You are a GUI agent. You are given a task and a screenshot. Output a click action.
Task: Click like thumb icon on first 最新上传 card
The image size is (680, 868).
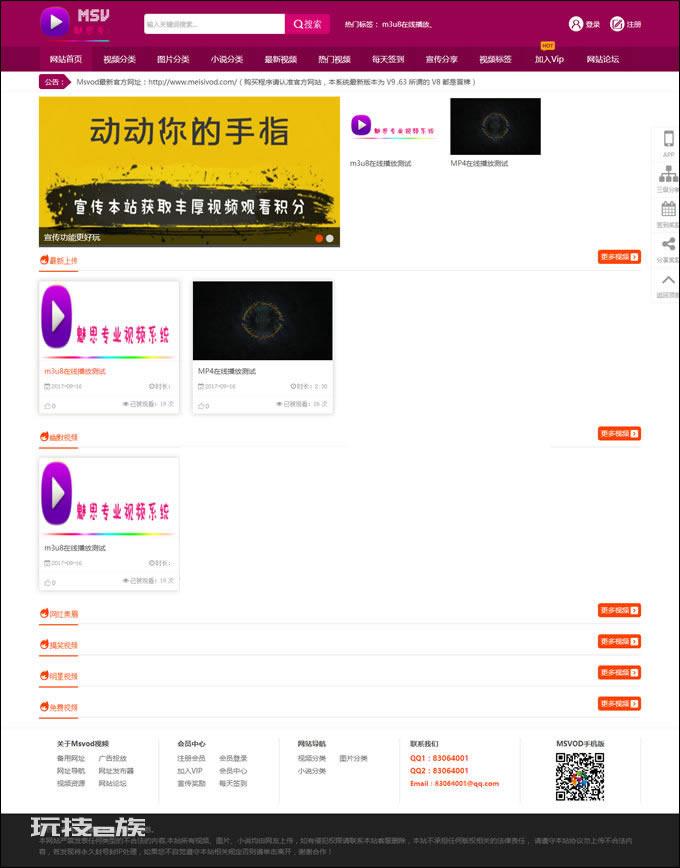[x=48, y=406]
